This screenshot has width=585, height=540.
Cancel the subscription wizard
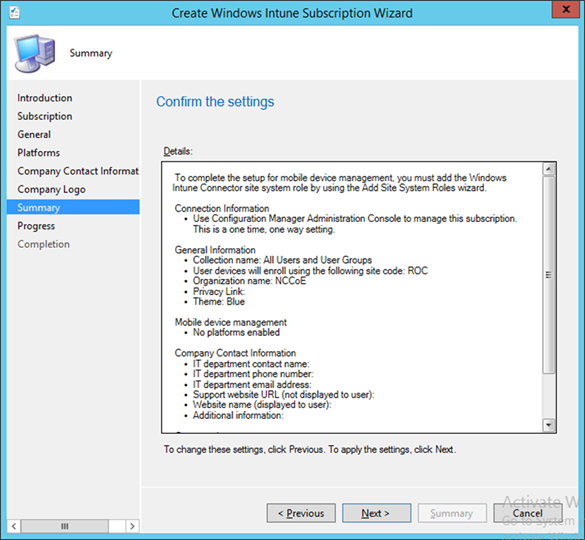tap(528, 513)
